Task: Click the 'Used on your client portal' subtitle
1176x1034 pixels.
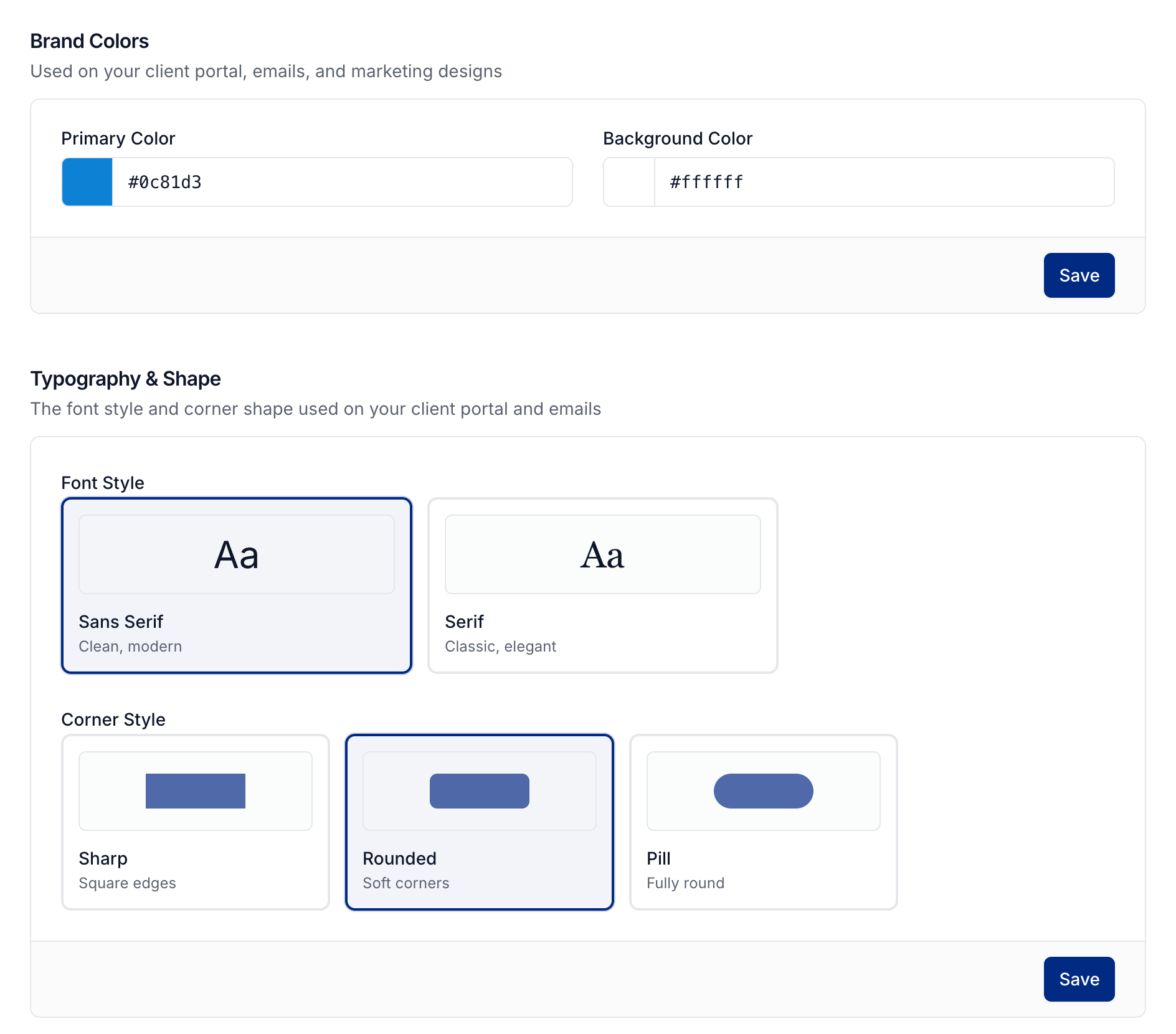Action: 267,72
